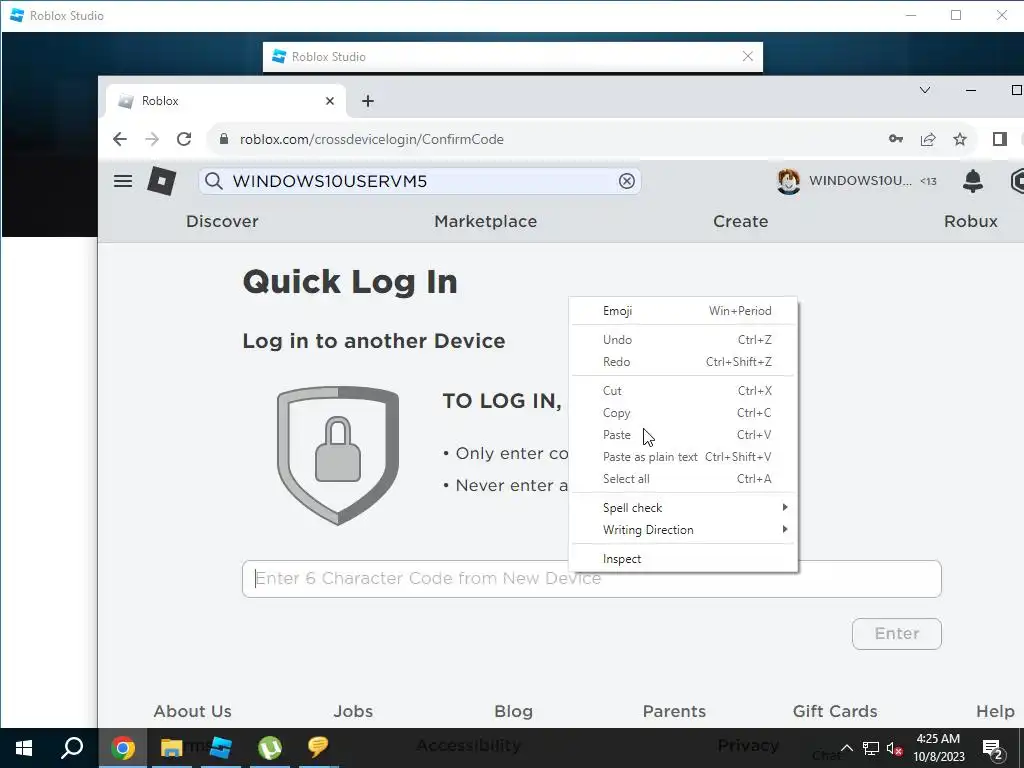The width and height of the screenshot is (1024, 768).
Task: Choose Paste as plain text
Action: point(683,457)
